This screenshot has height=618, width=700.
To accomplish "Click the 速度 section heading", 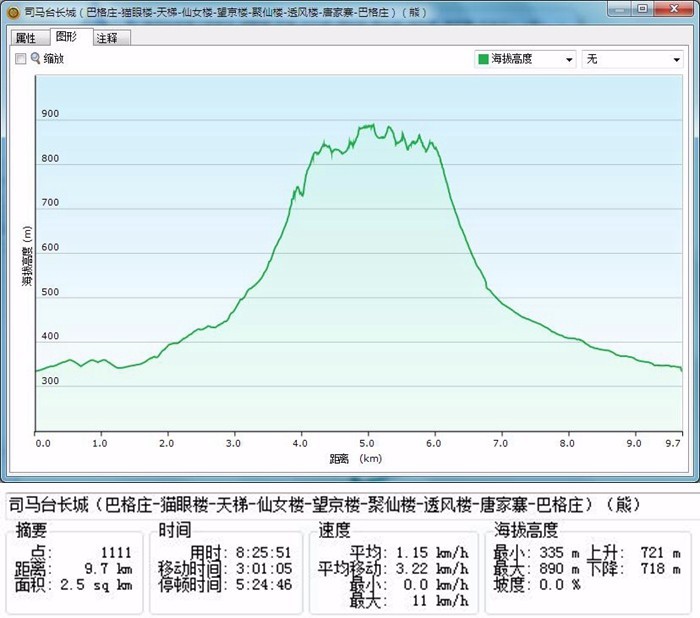I will point(334,530).
